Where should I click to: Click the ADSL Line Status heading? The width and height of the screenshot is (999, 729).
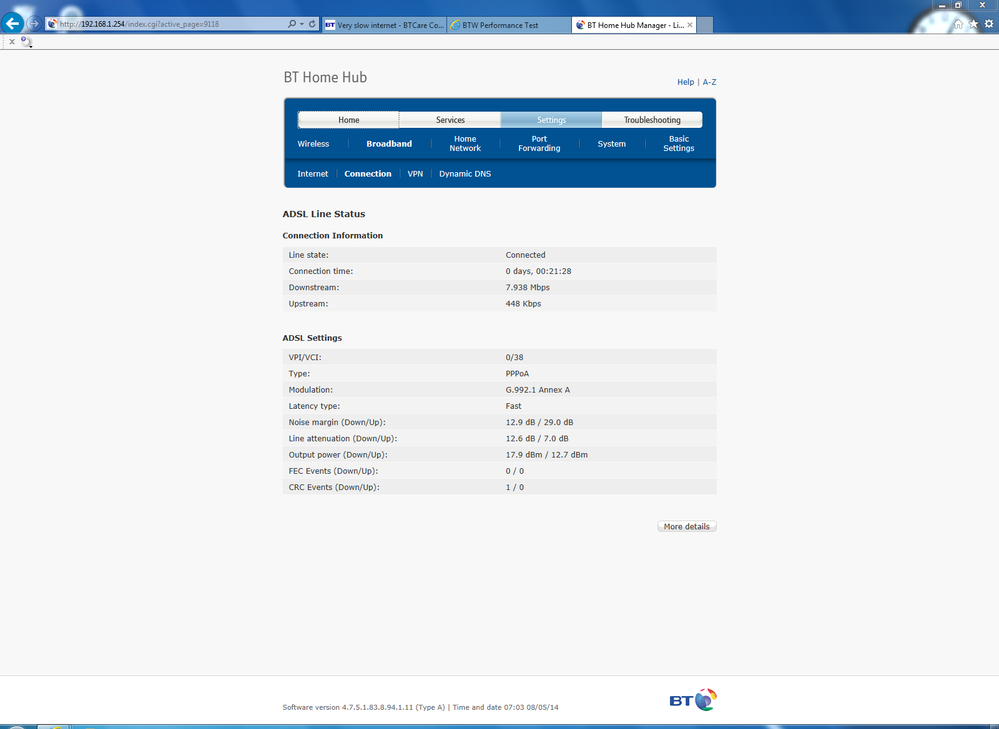(x=324, y=214)
